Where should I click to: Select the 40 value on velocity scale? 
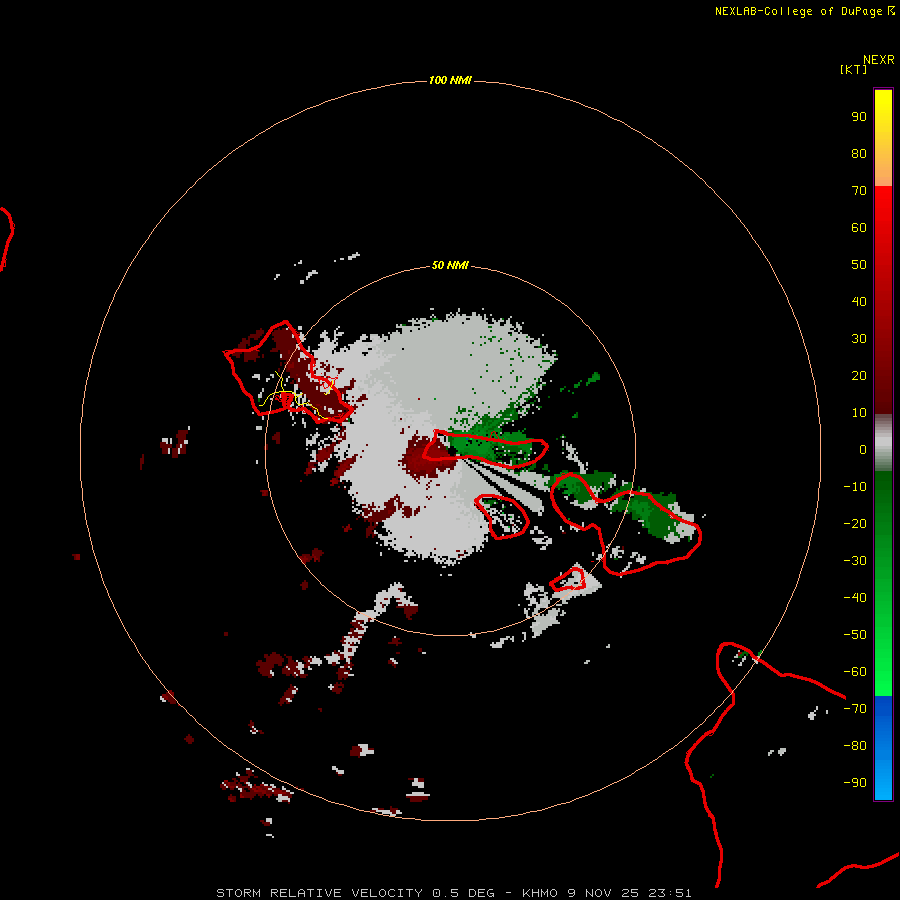859,302
